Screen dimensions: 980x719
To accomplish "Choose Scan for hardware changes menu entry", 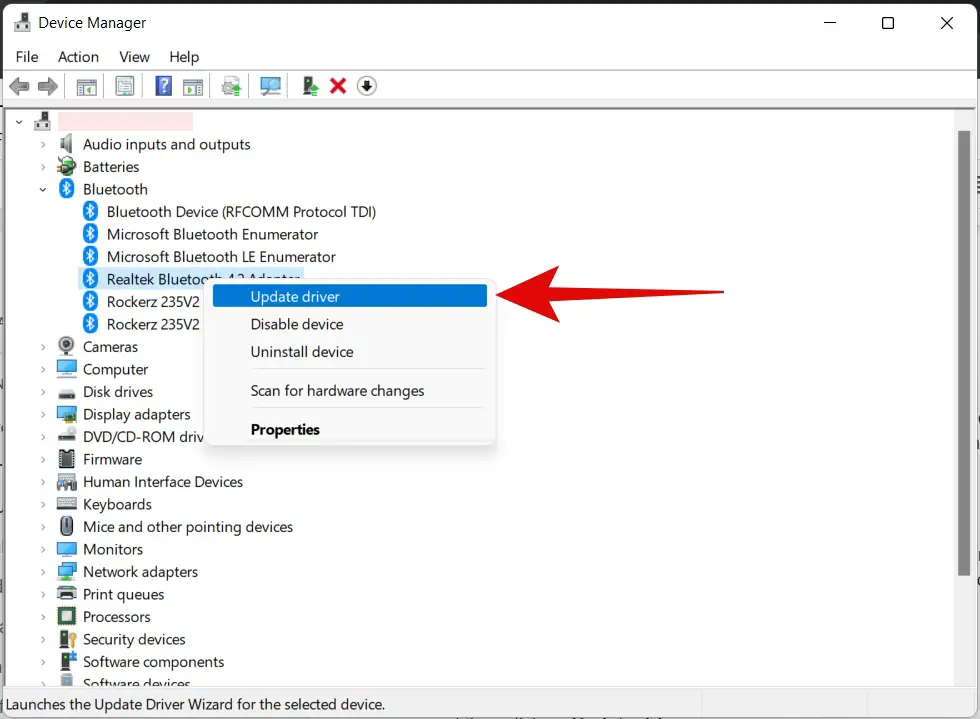I will coord(349,391).
